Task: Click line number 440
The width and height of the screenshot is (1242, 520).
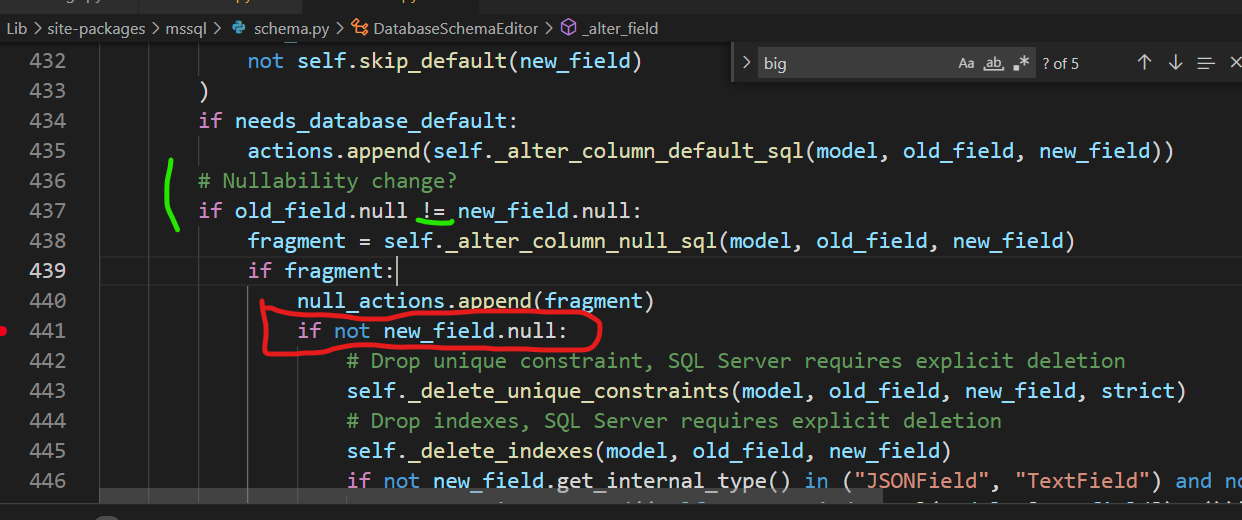Action: [x=47, y=301]
